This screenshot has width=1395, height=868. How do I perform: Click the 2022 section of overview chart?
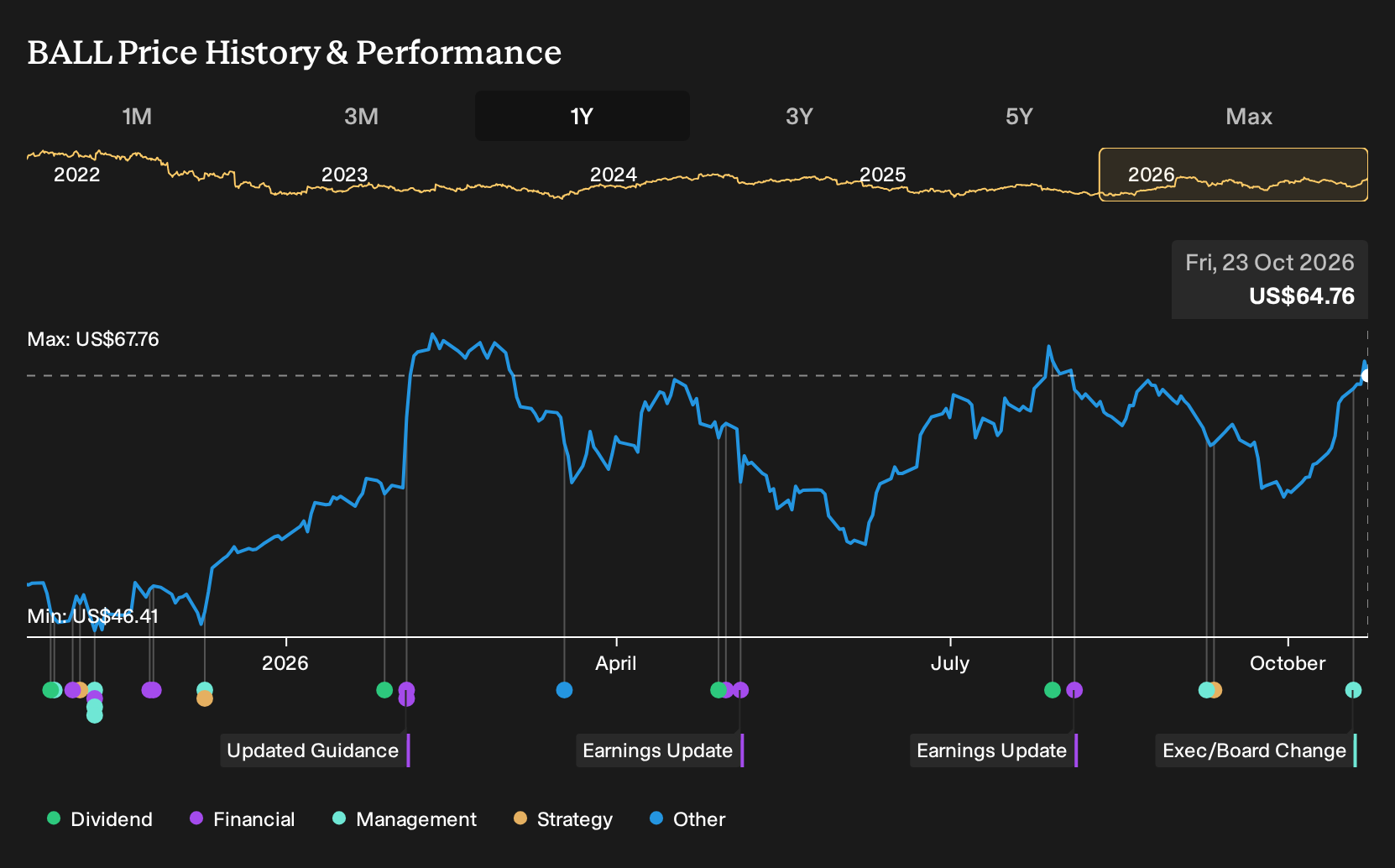click(x=77, y=175)
